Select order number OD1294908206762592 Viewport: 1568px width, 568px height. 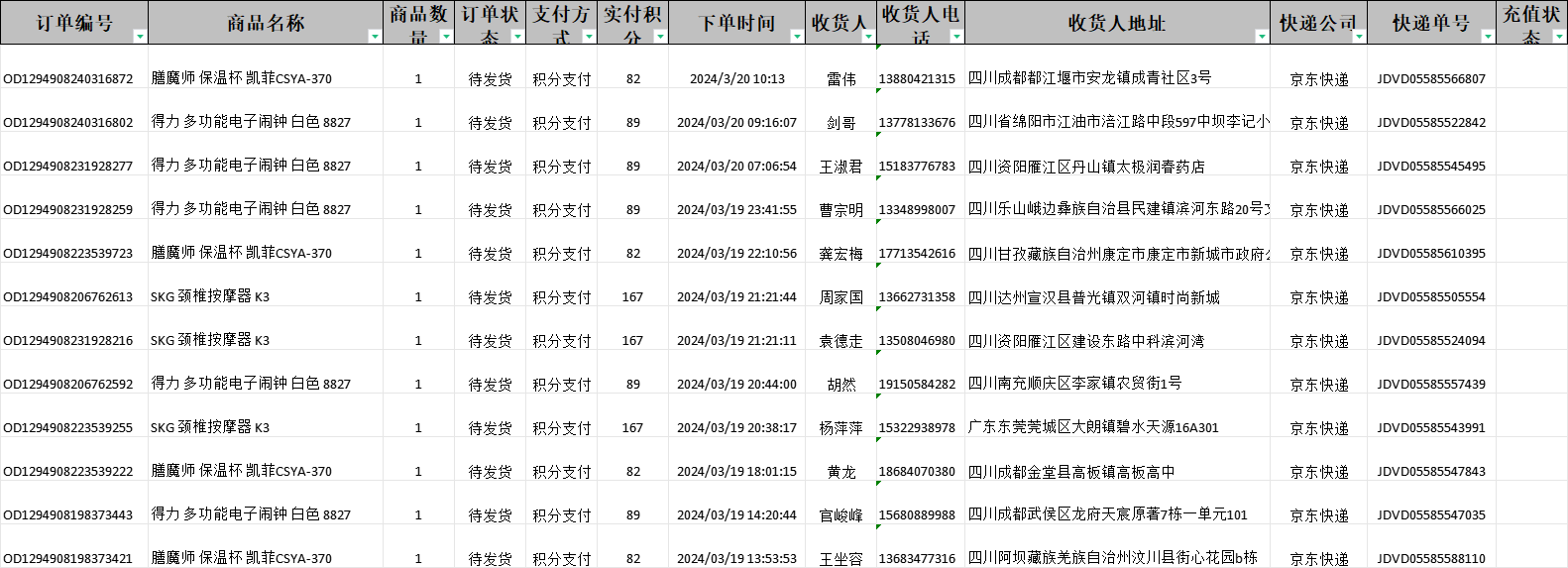click(68, 385)
